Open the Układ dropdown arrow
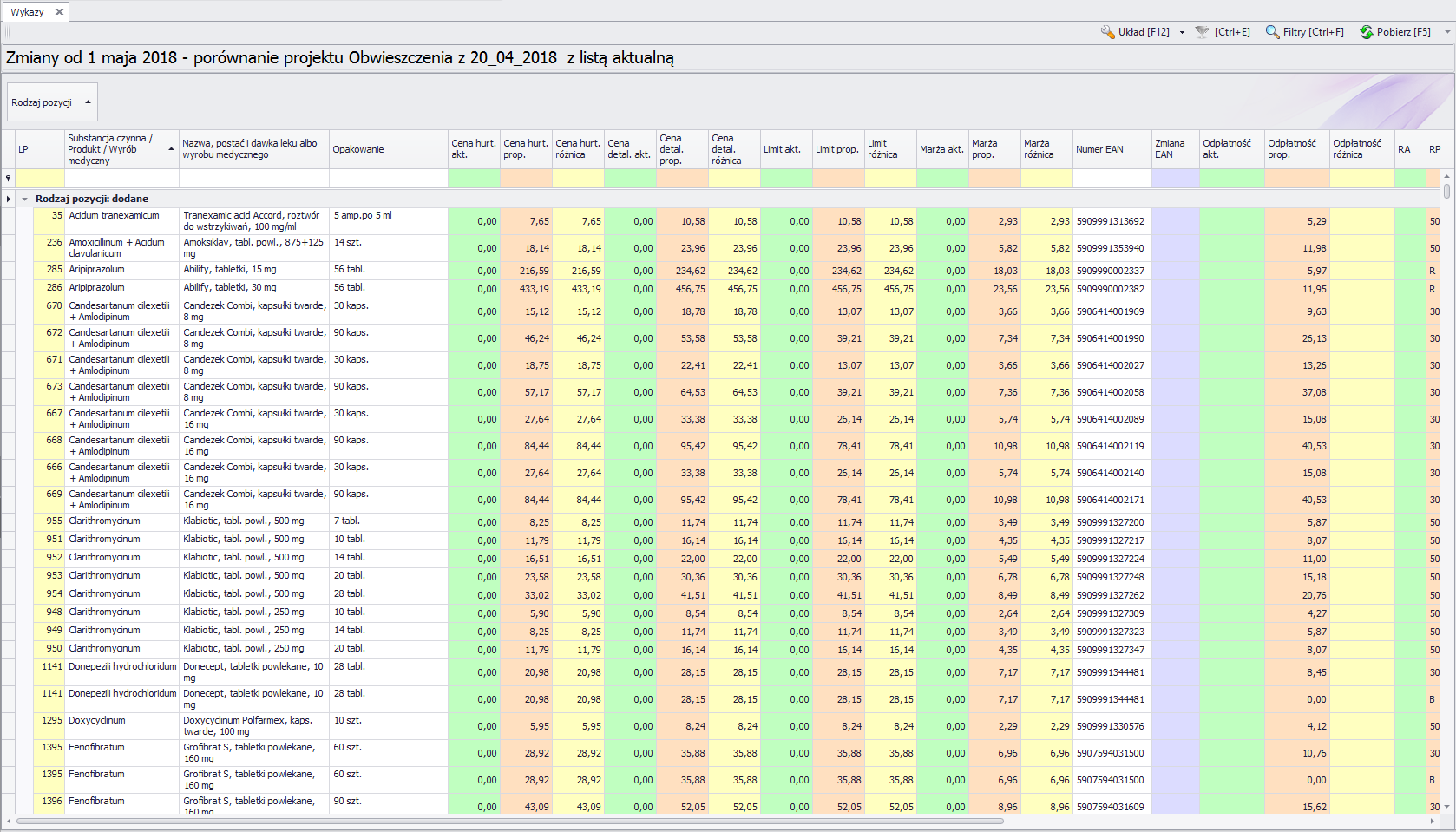Screen dimensions: 1456x832 [1182, 32]
